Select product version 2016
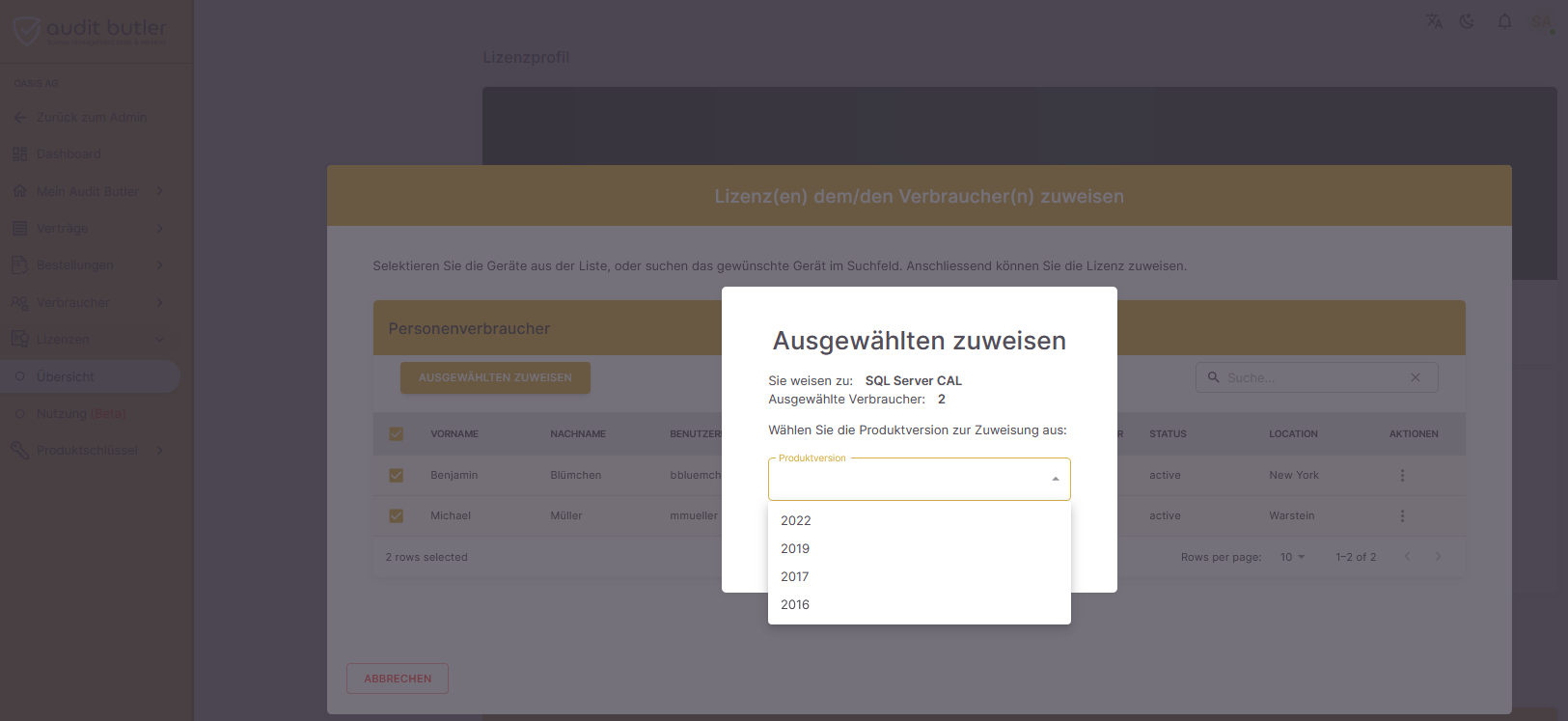 [x=920, y=605]
